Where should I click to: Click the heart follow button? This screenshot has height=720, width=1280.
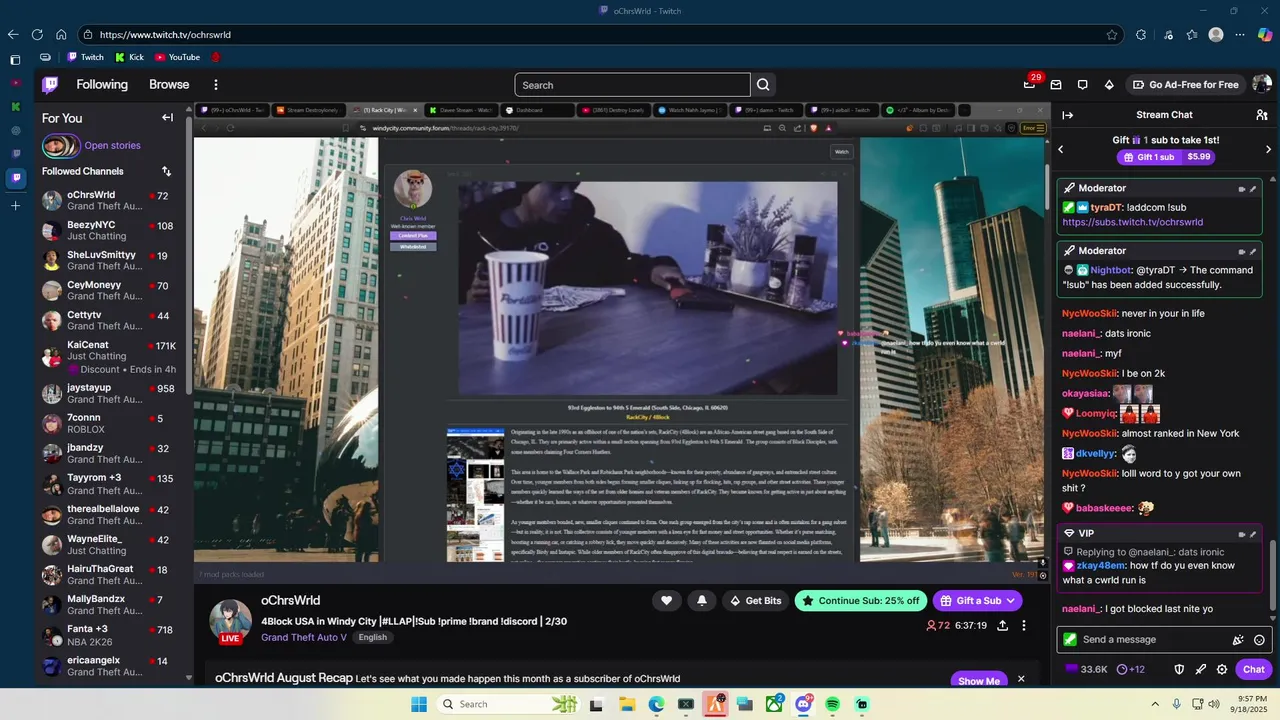pos(666,600)
